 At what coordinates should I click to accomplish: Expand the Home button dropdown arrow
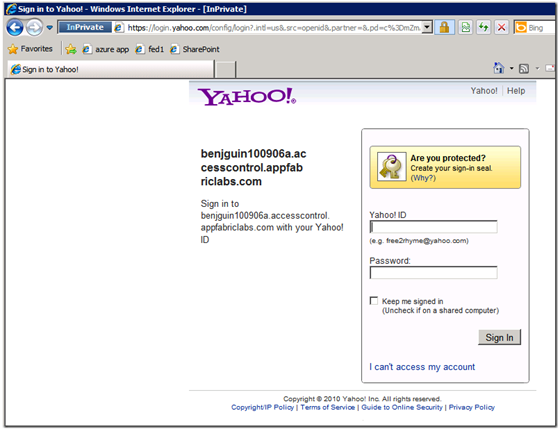tap(511, 68)
